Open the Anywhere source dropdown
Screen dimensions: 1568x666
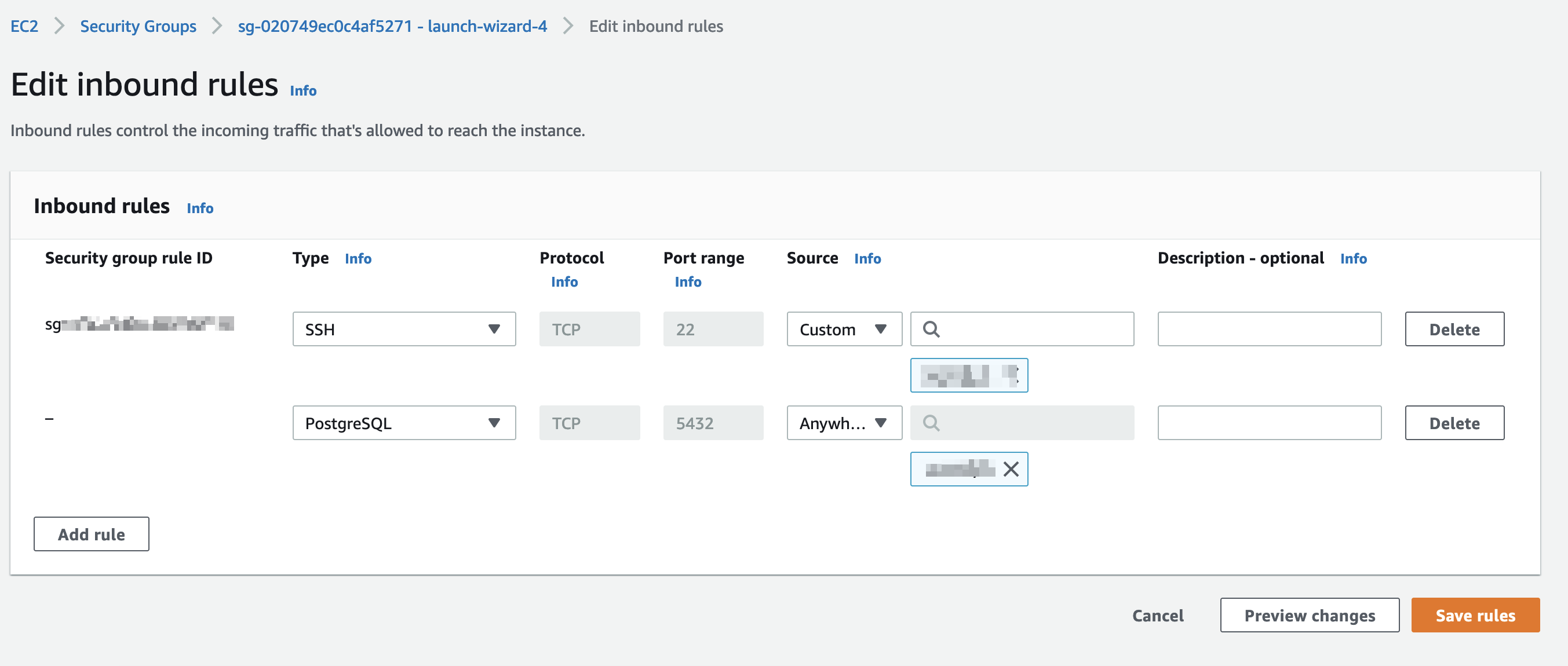pos(844,423)
